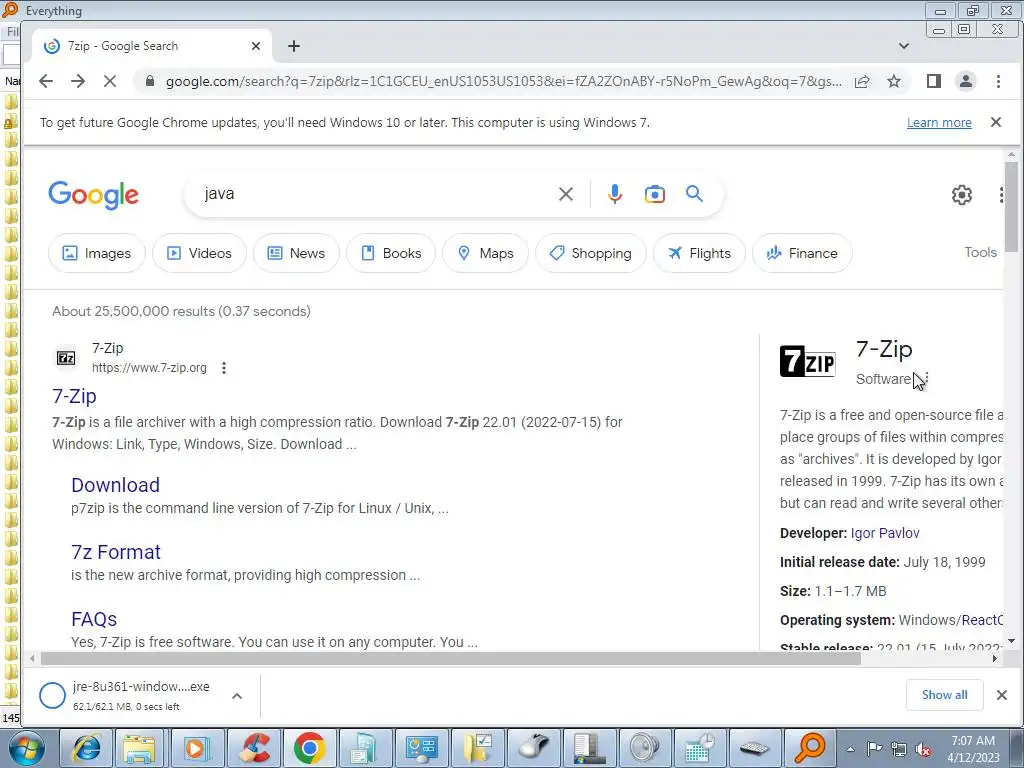The width and height of the screenshot is (1024, 768).
Task: Open the 7z Format sitelink
Action: (116, 552)
